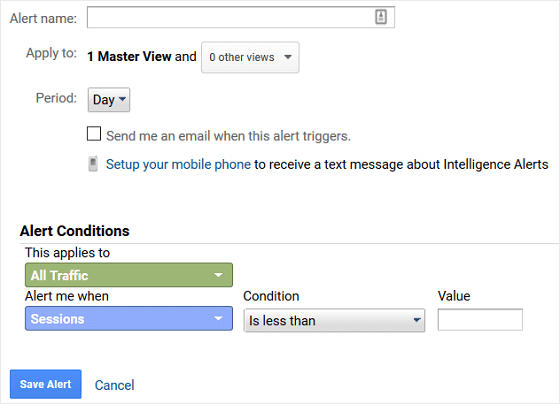Expand the Sessions metric selector
The image size is (560, 404).
coord(129,318)
